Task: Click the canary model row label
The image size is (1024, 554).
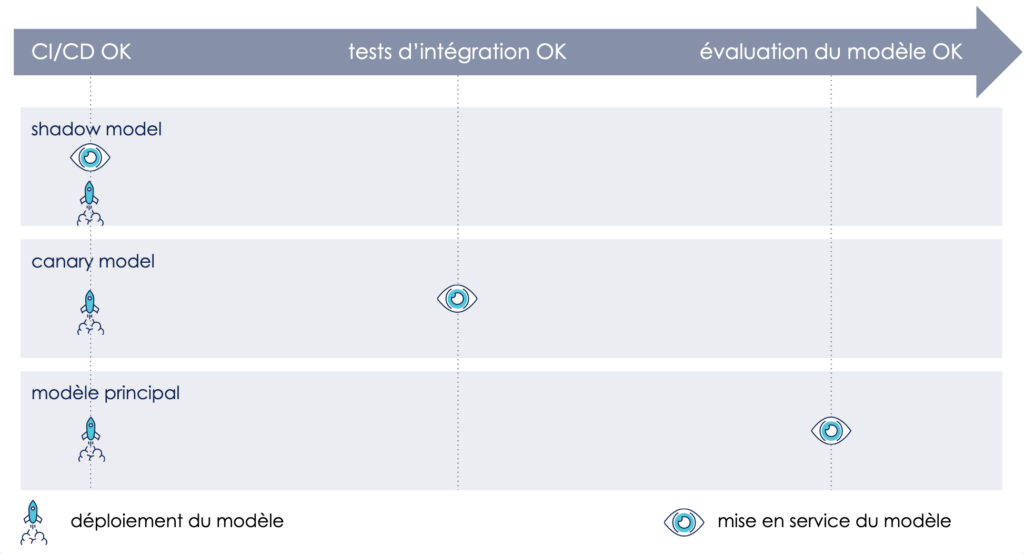Action: tap(93, 262)
